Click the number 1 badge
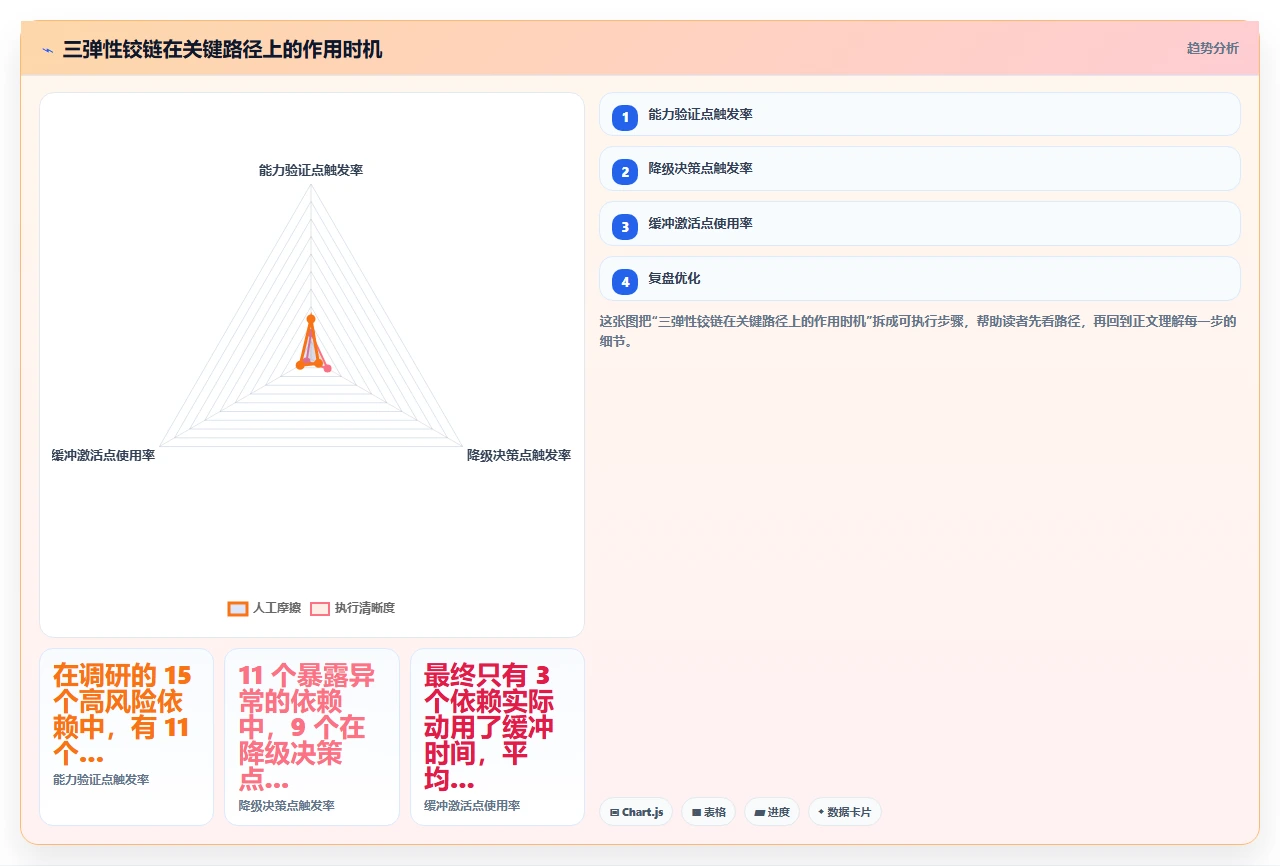 [x=625, y=117]
